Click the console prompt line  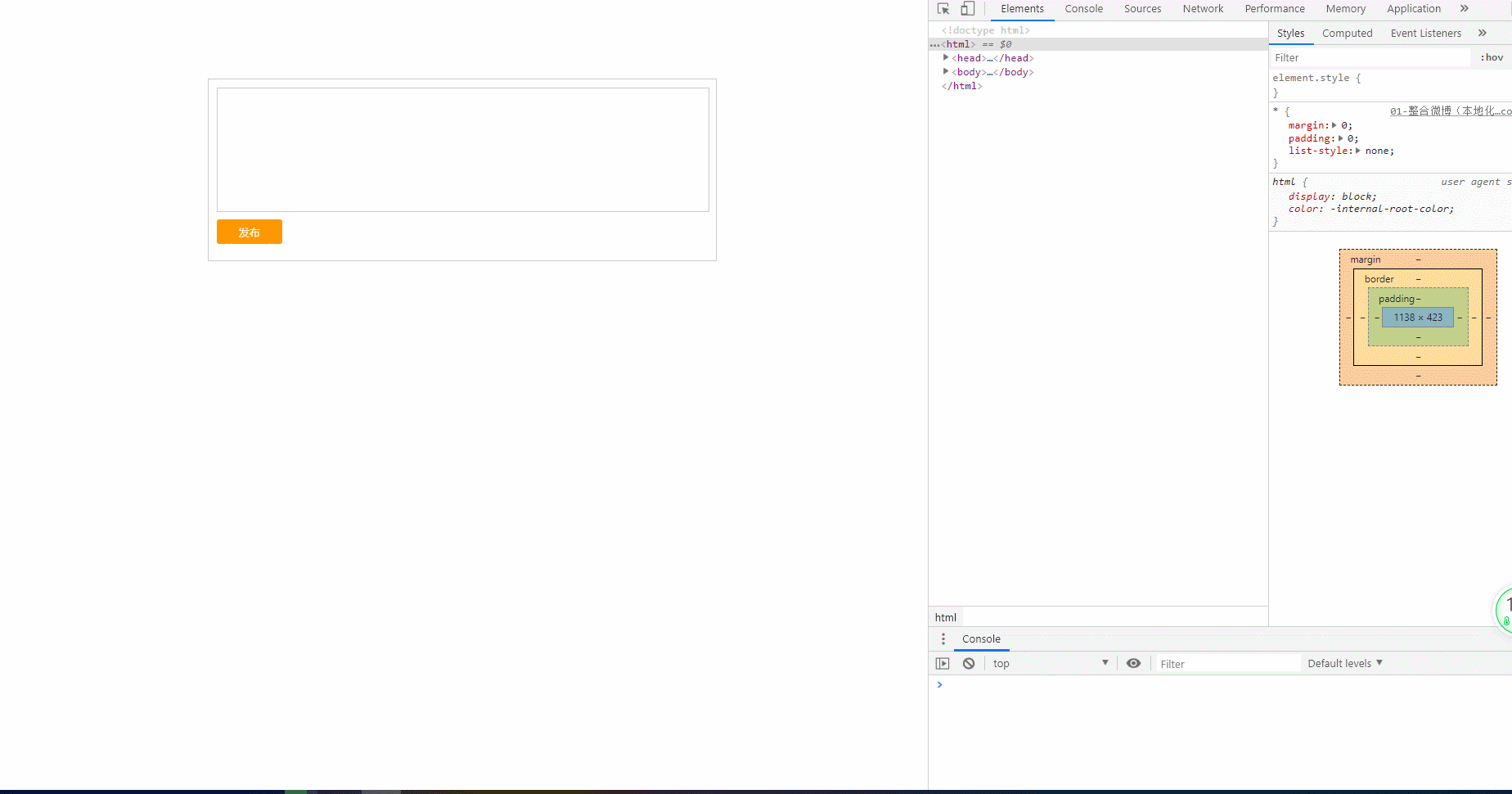coord(1220,684)
